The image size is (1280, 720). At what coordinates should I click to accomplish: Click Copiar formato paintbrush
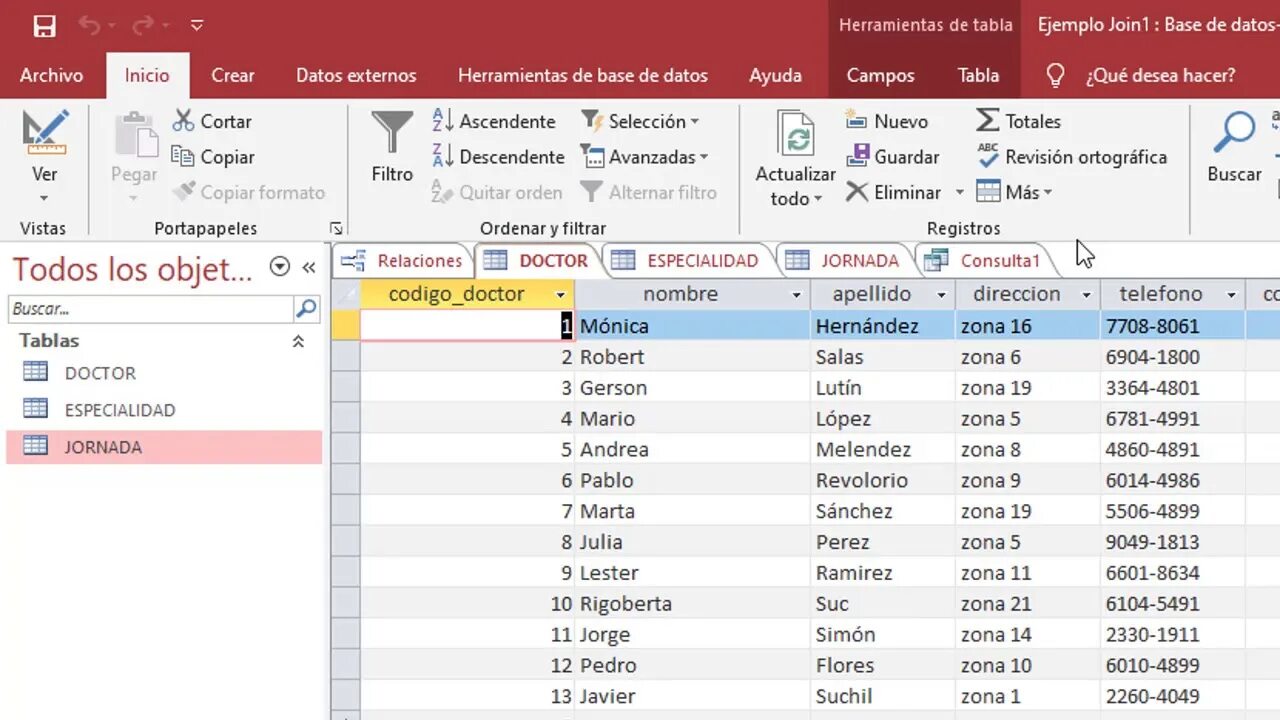(248, 192)
